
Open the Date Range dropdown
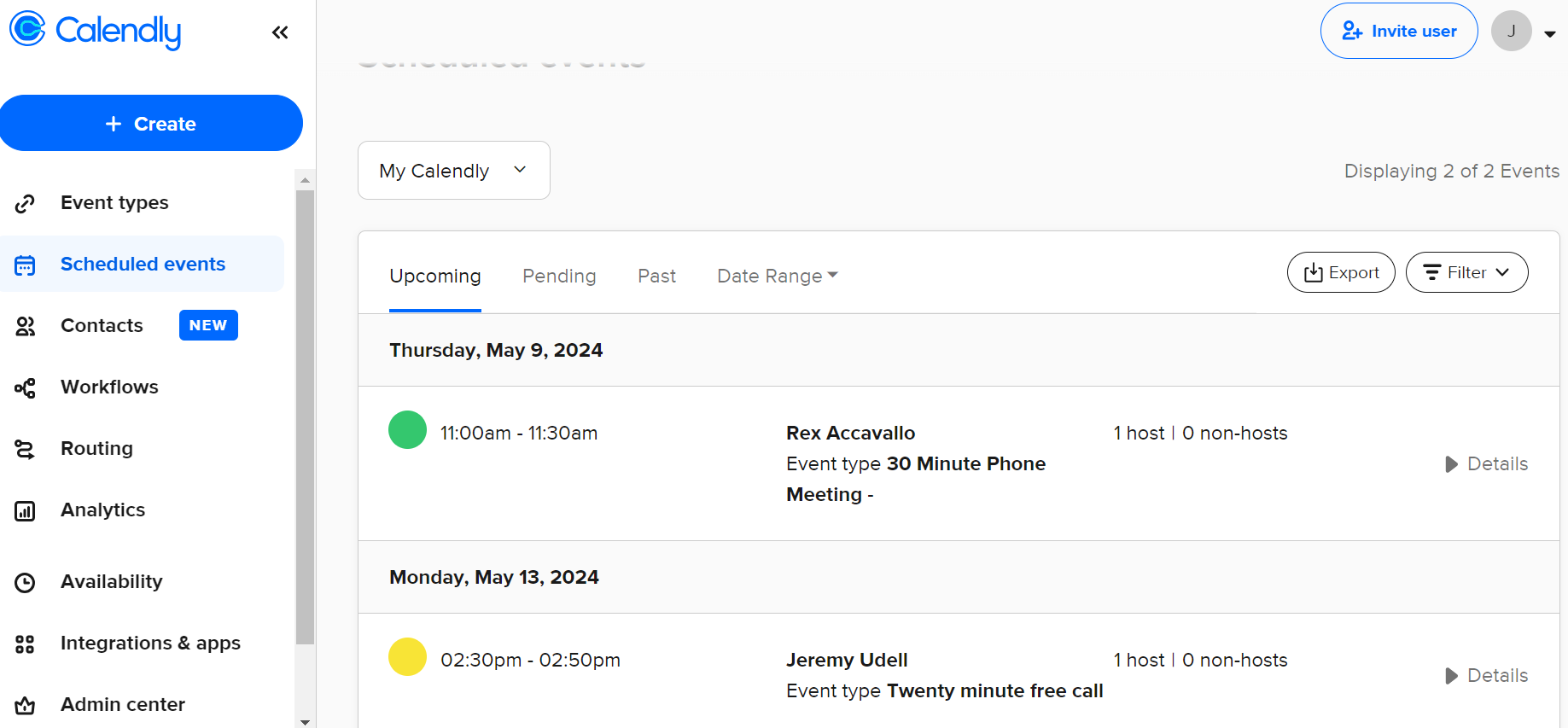coord(777,276)
